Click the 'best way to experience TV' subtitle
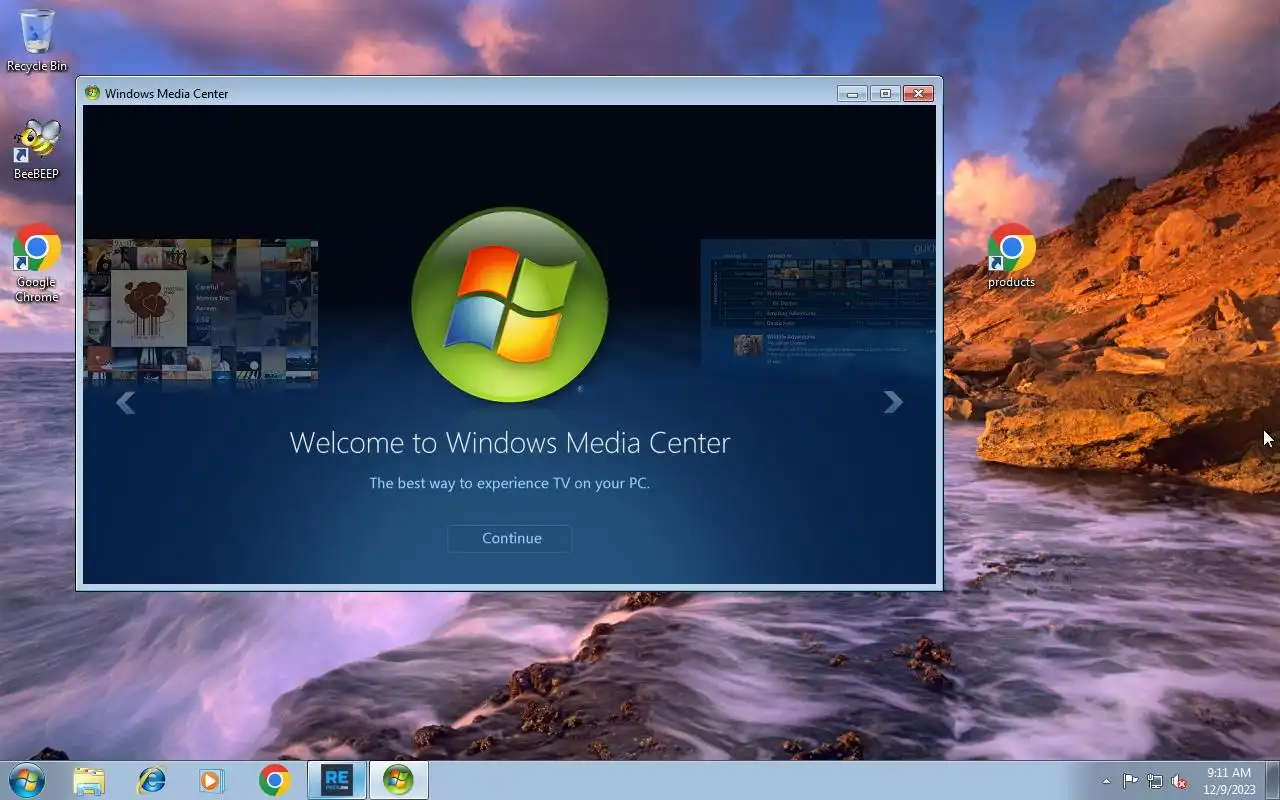This screenshot has width=1280, height=800. point(510,483)
